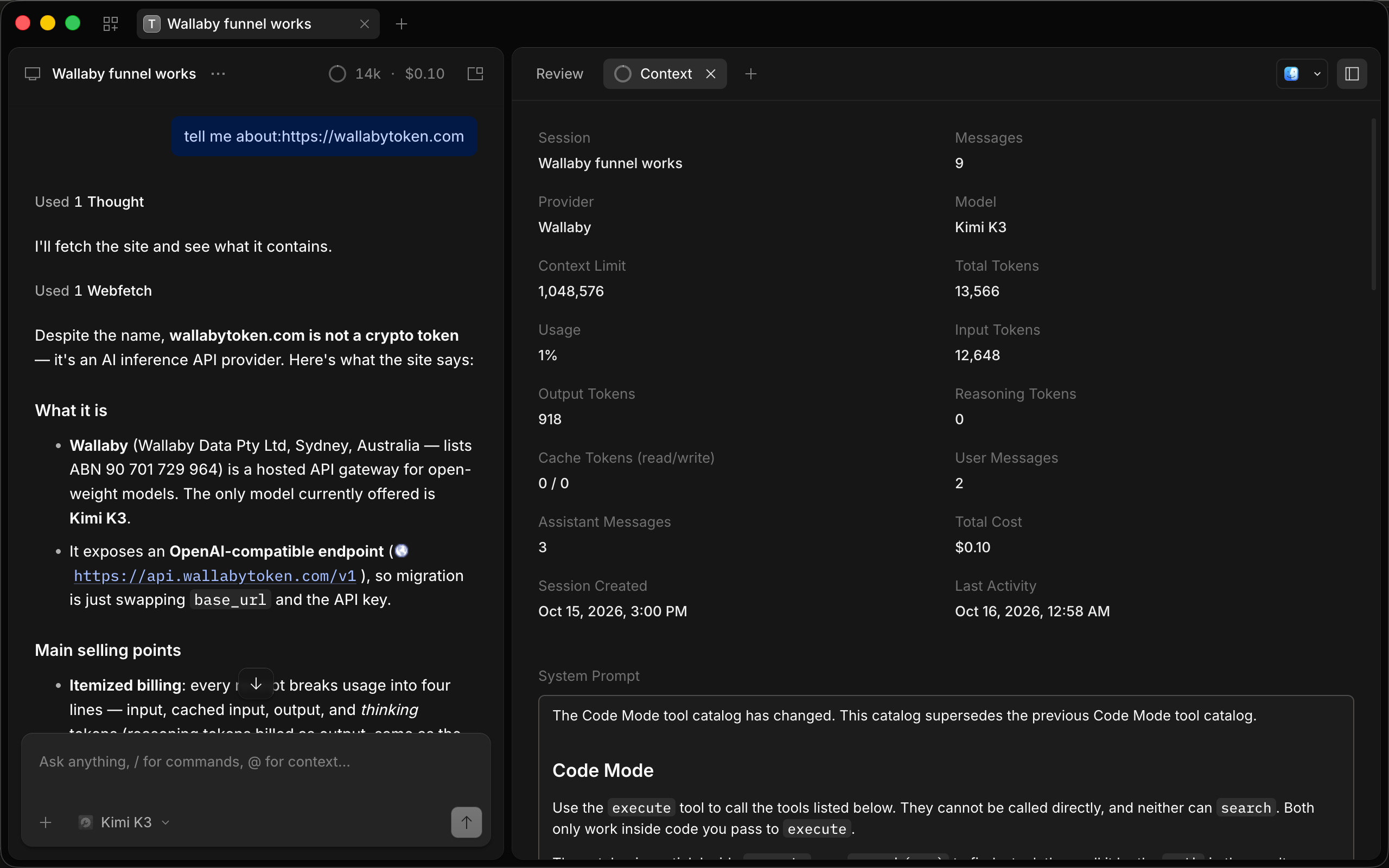
Task: Click the Context Limit value 1,048,576
Action: coord(571,291)
